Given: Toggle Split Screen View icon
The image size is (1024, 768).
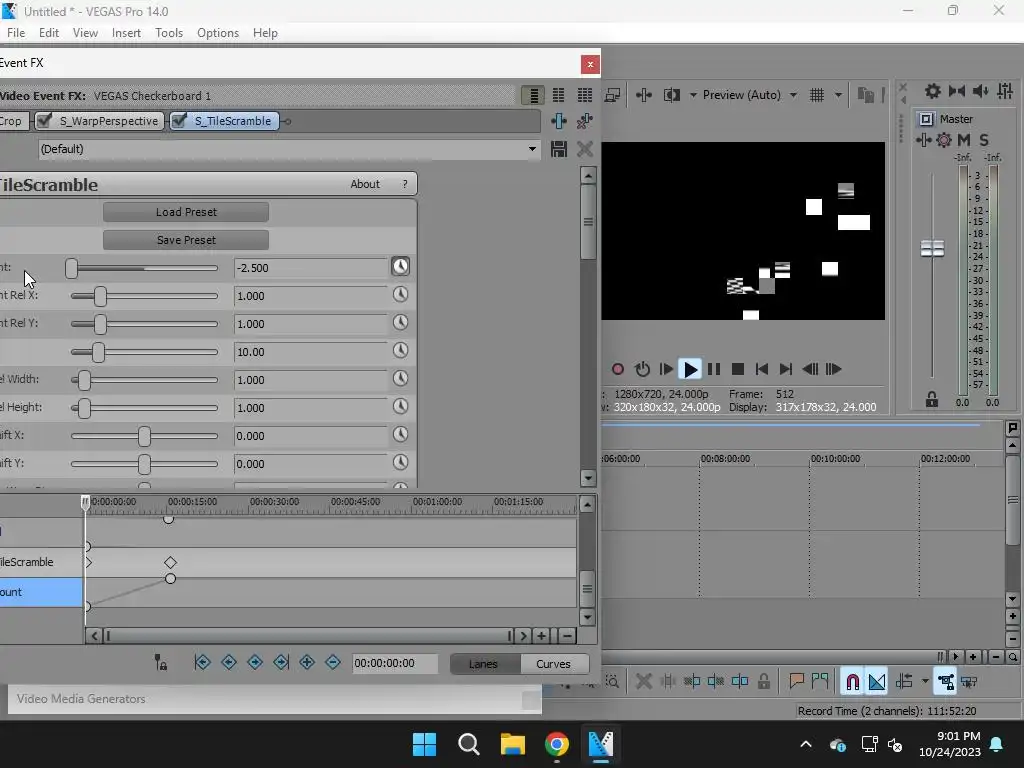Looking at the screenshot, I should tap(671, 95).
